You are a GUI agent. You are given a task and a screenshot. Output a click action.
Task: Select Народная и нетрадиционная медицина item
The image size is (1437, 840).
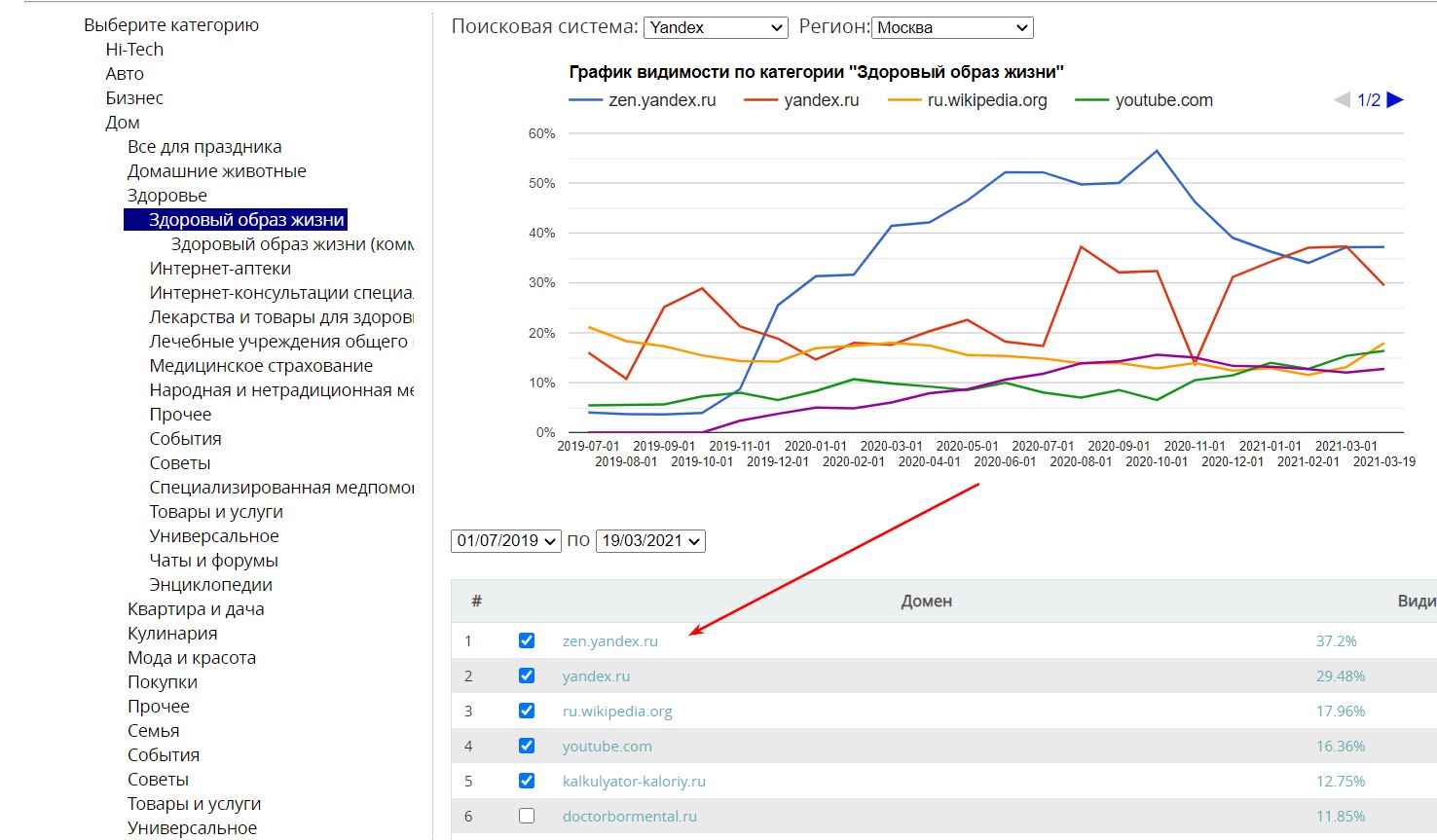pyautogui.click(x=281, y=389)
